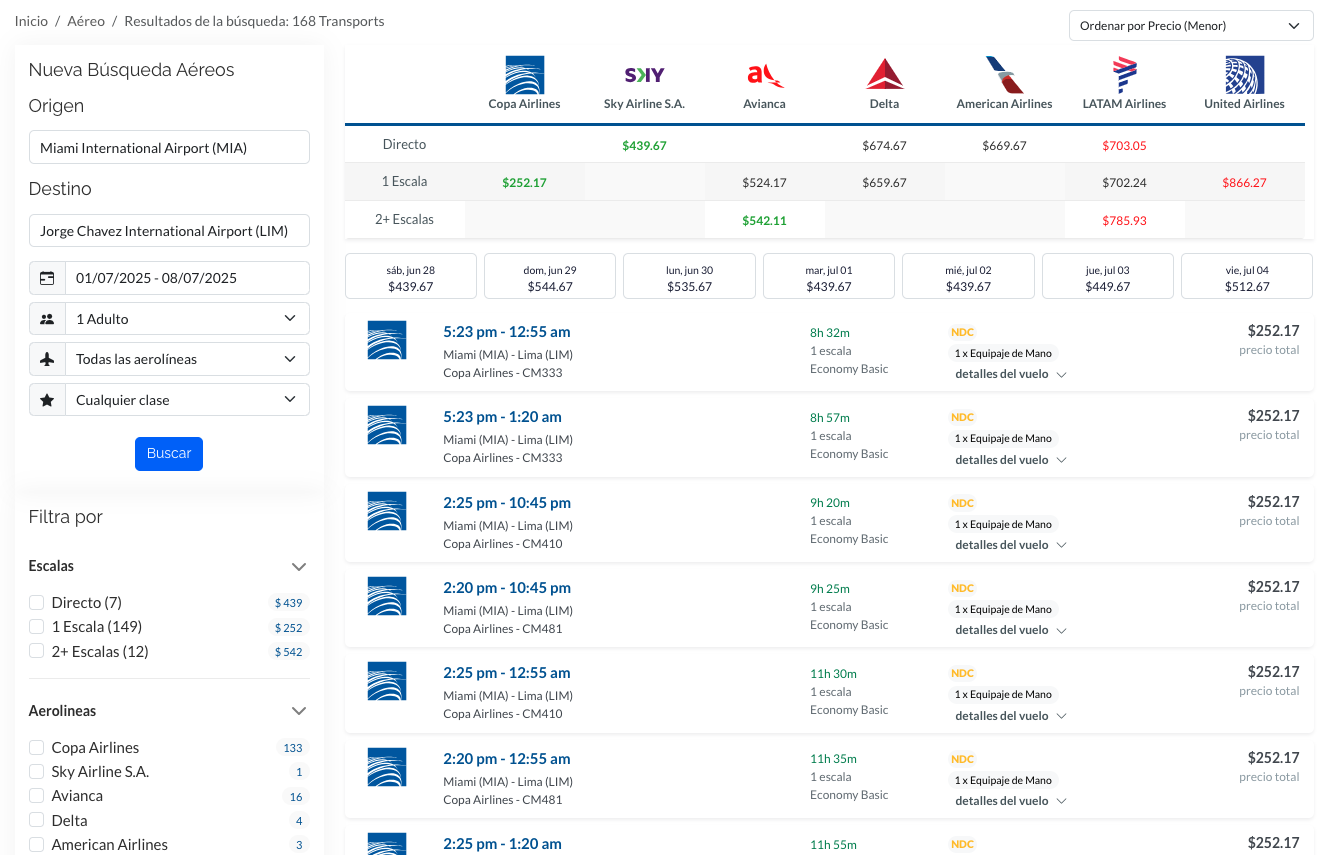
Task: Open the 1 Adulto passengers dropdown
Action: tap(187, 319)
